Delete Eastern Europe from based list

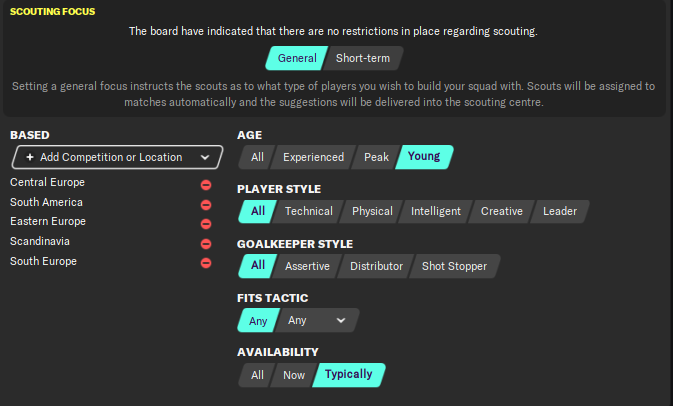pos(206,224)
